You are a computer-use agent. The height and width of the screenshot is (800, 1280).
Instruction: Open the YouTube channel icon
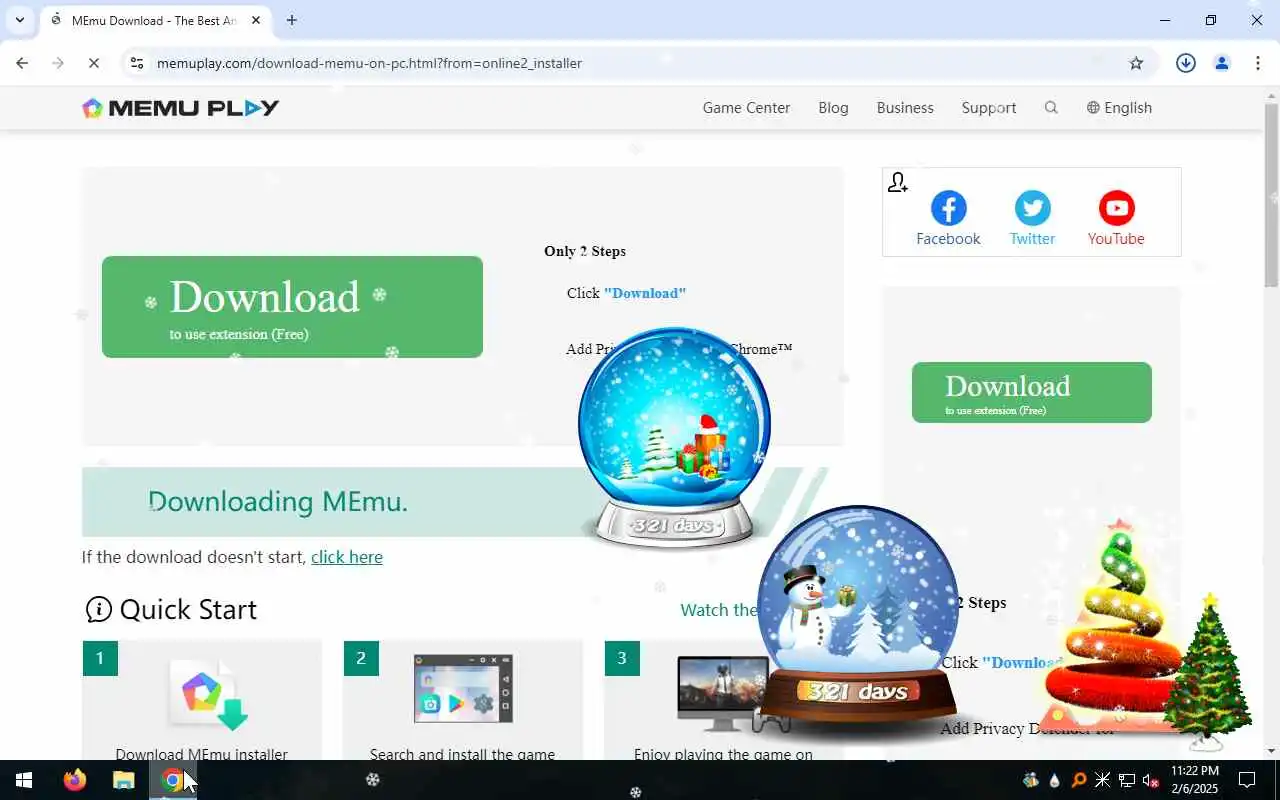[1117, 208]
